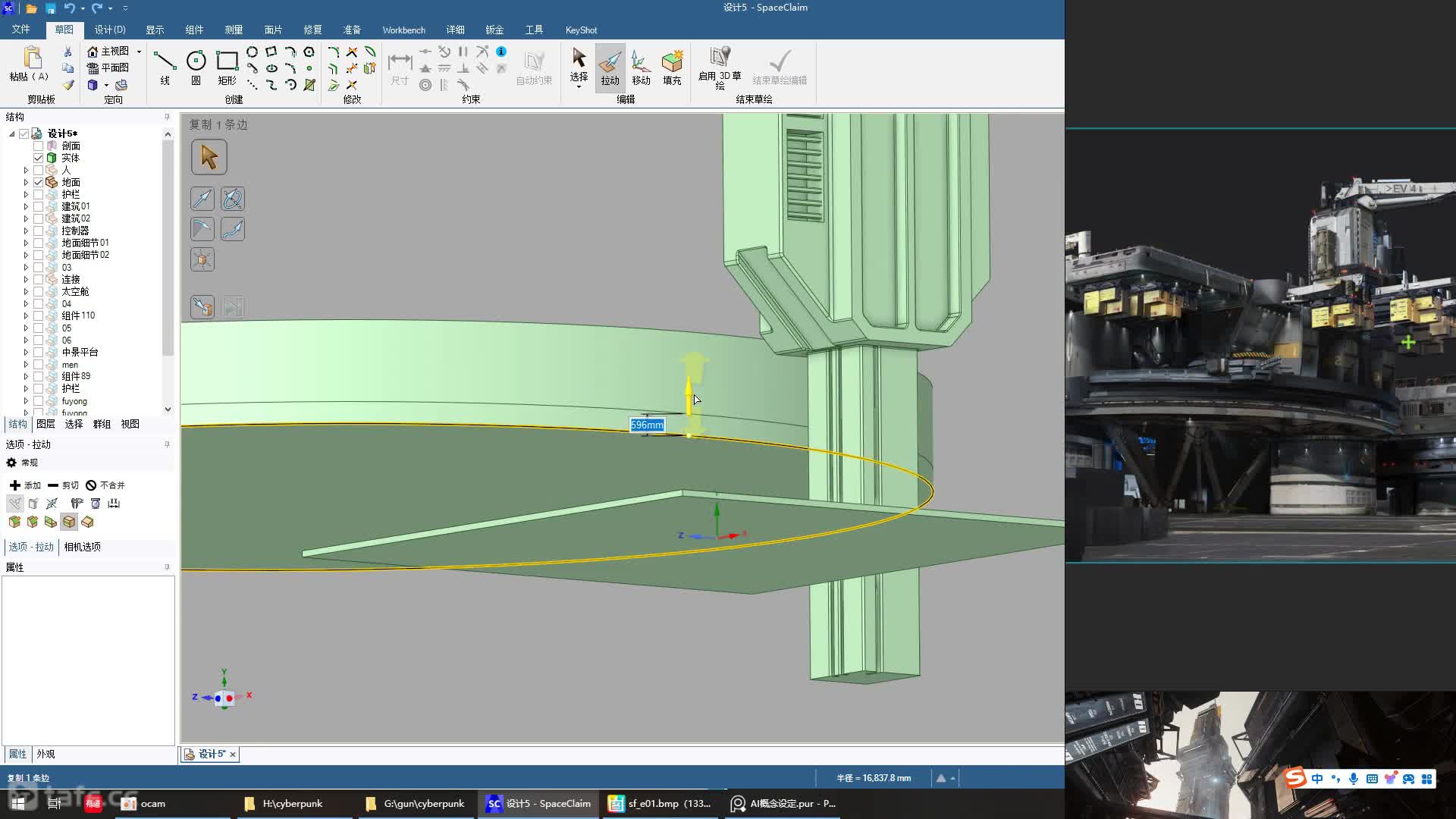Open sf_e01.bmp window in taskbar
The width and height of the screenshot is (1456, 819).
click(x=661, y=804)
